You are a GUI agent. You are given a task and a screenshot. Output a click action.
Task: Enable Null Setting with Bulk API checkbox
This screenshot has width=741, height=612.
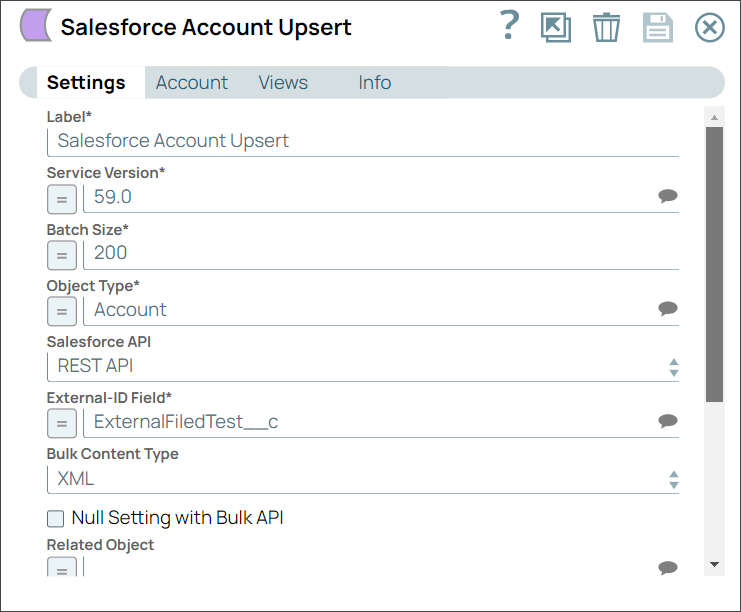(55, 518)
